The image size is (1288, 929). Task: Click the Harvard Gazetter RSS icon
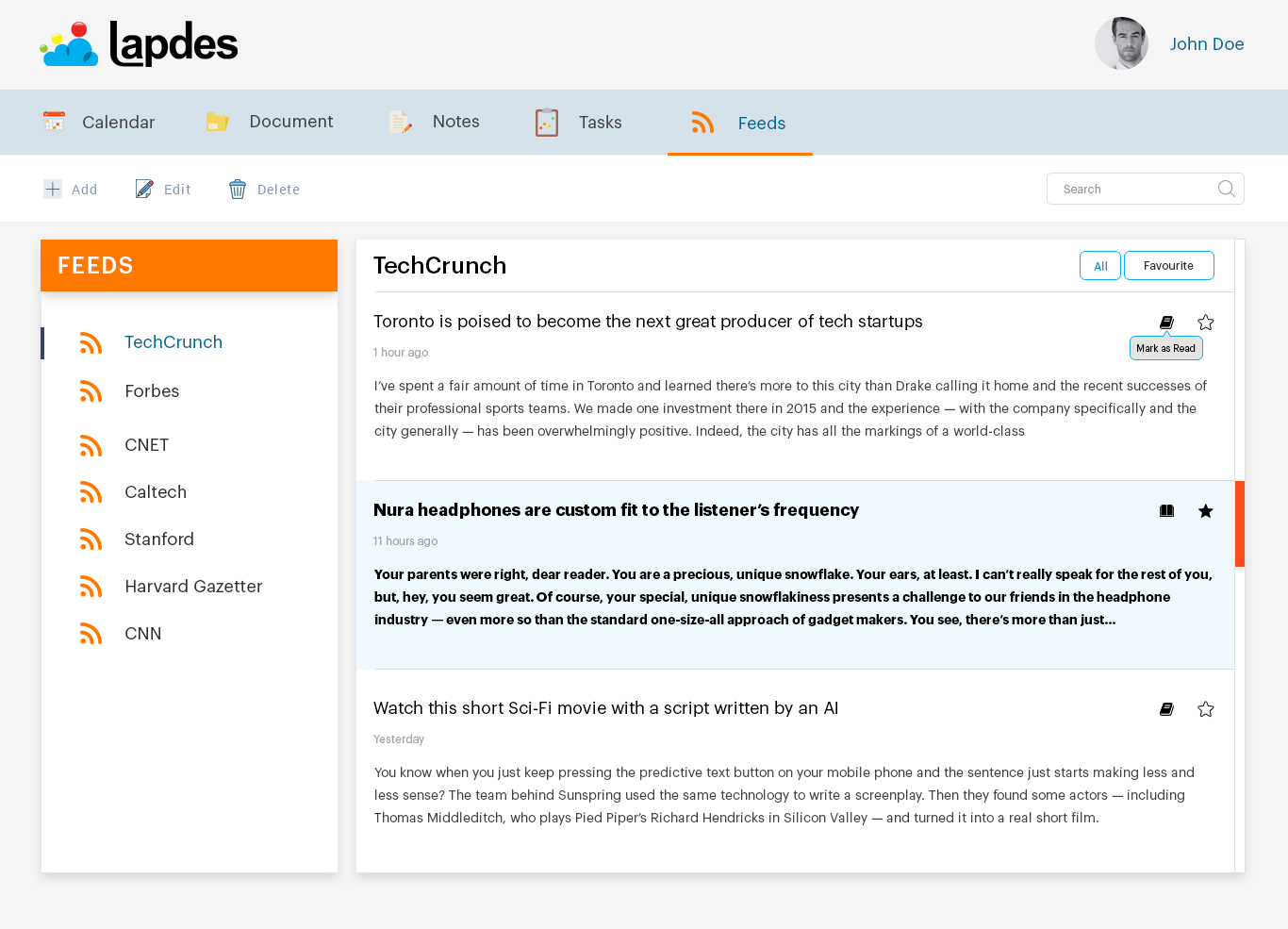click(91, 587)
